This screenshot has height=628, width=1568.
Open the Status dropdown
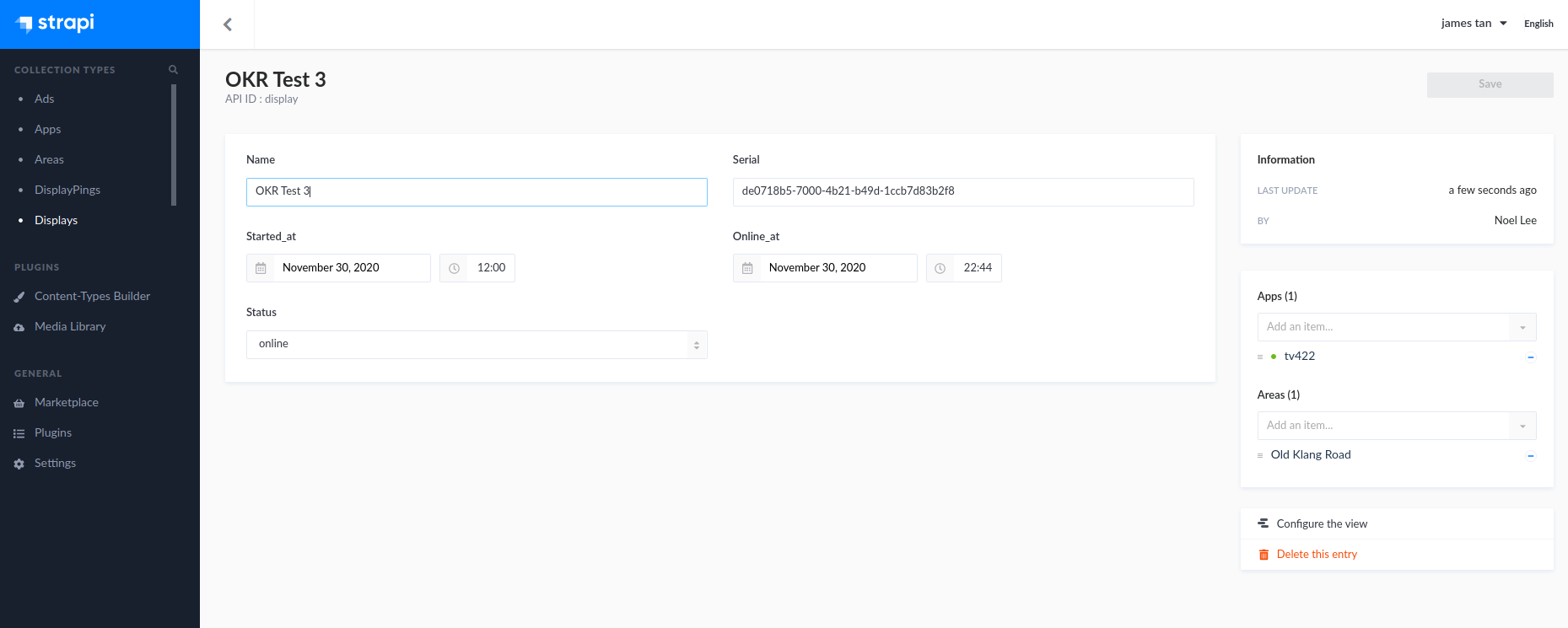(x=477, y=345)
